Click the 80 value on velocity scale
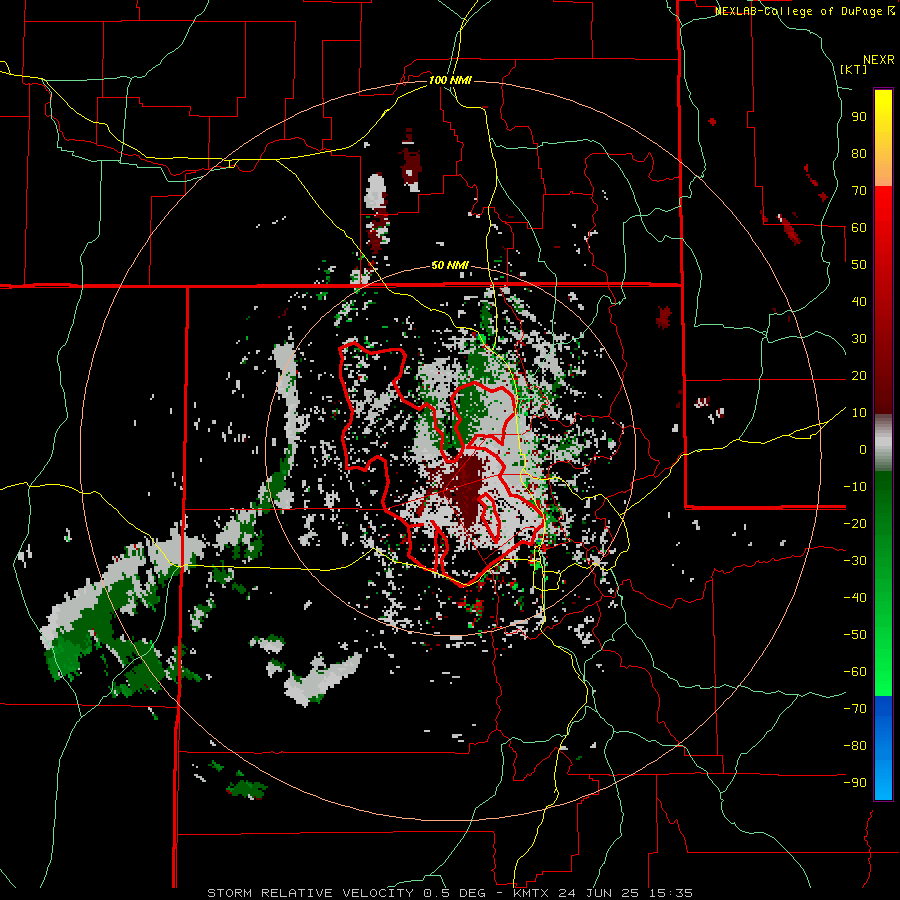This screenshot has height=900, width=900. 859,153
